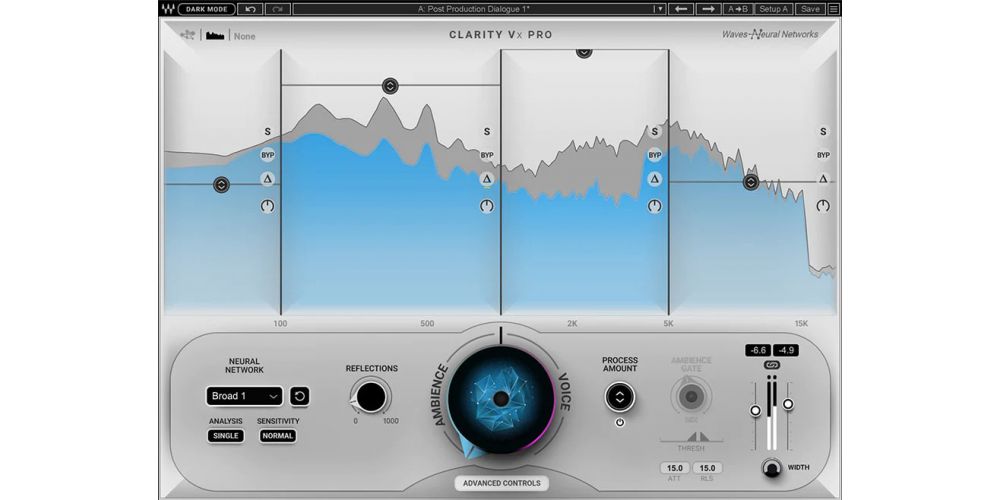
Task: Click the ATT 15.0 value field
Action: (x=675, y=468)
